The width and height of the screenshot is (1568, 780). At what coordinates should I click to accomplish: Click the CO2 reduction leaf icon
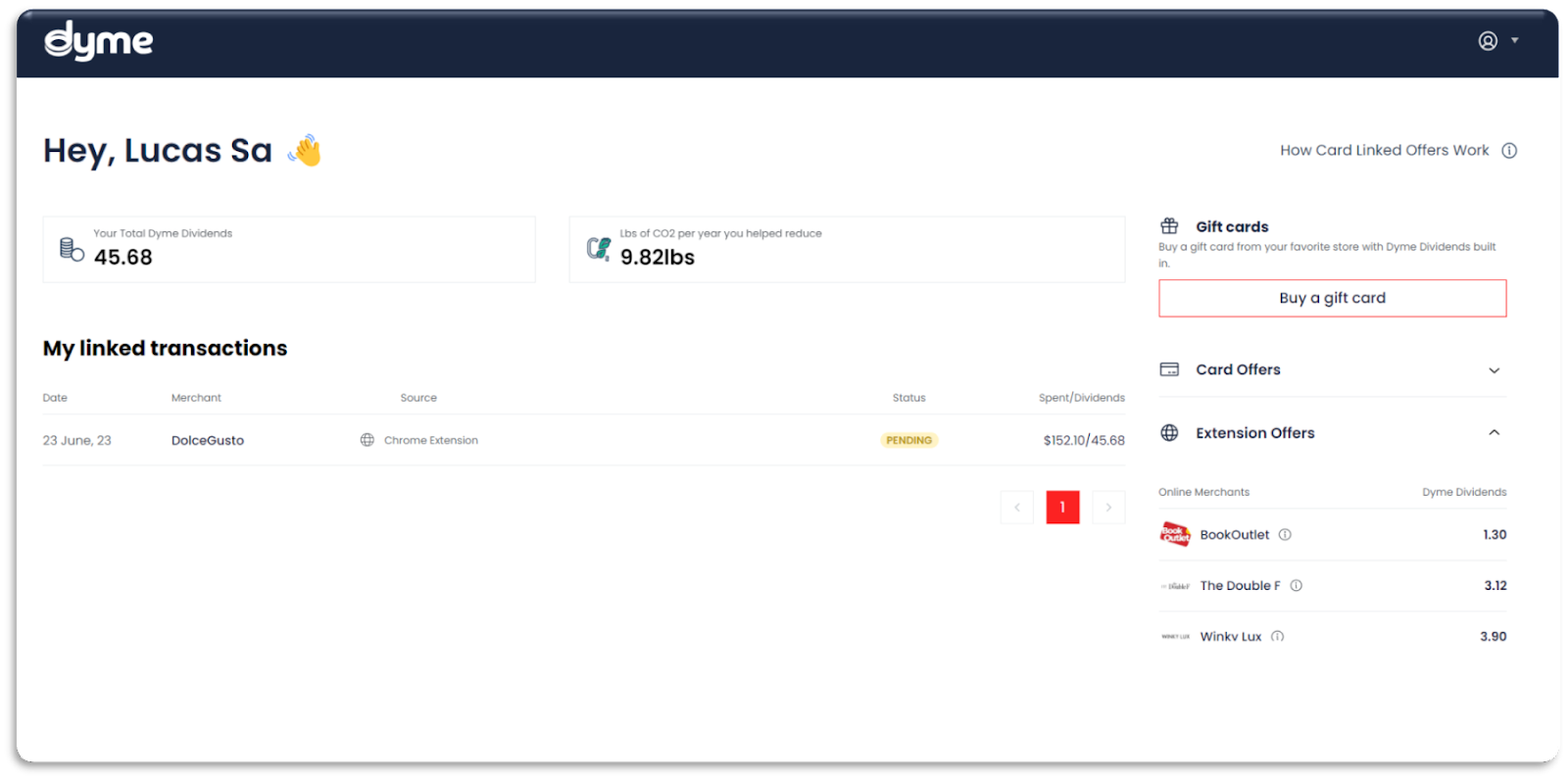point(598,249)
